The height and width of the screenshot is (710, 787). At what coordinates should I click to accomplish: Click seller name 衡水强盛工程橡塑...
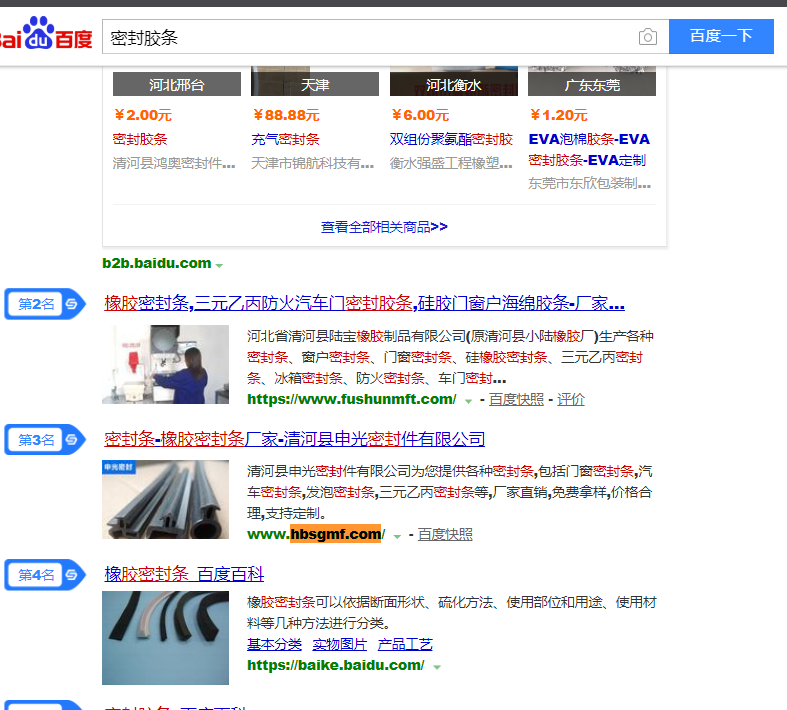click(451, 163)
